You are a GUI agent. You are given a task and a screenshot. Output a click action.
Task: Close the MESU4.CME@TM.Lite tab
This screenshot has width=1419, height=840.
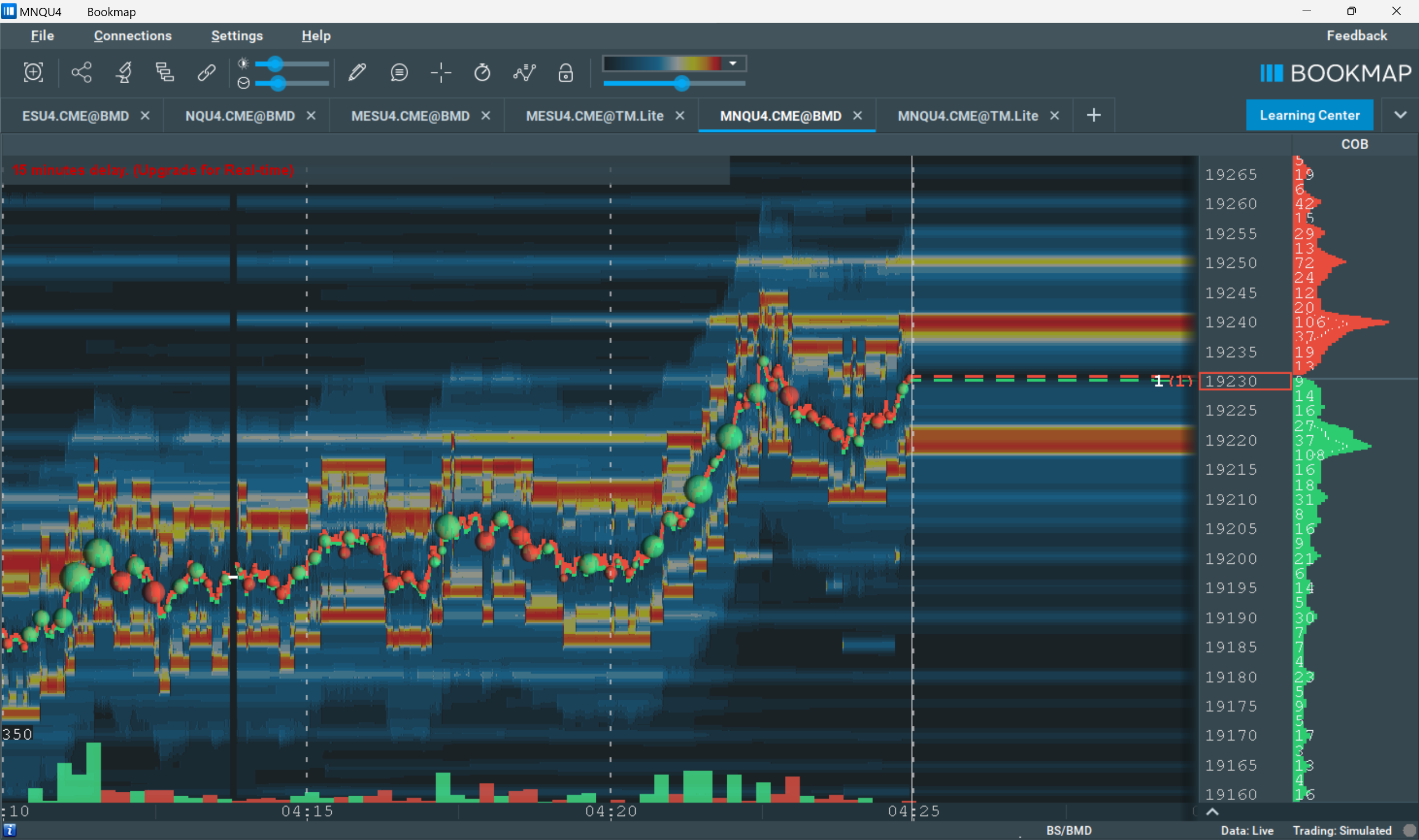(680, 115)
